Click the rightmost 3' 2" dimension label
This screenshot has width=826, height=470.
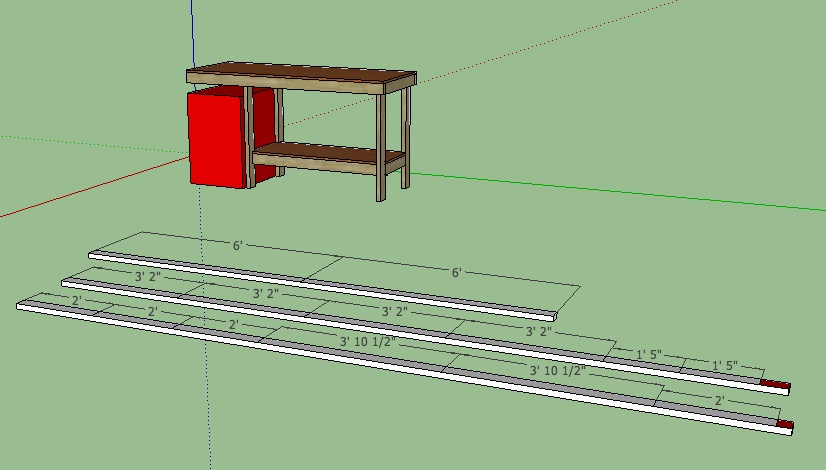pyautogui.click(x=539, y=330)
